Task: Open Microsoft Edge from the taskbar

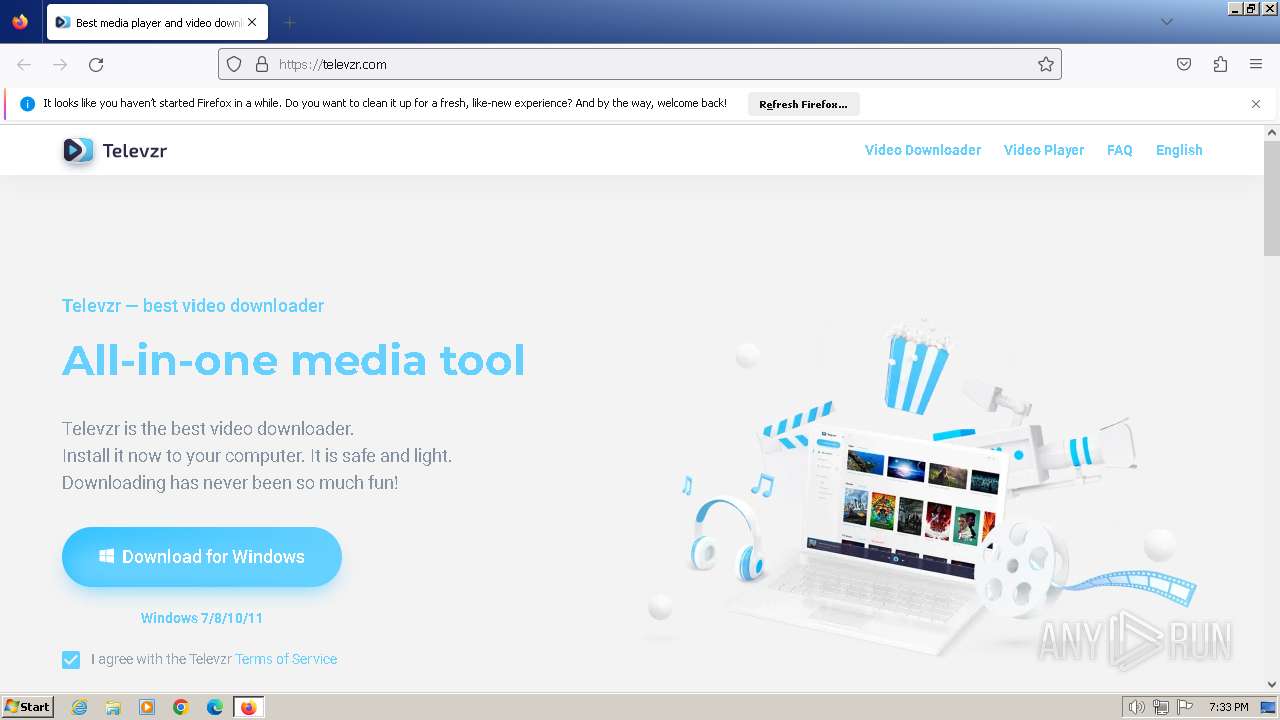Action: point(215,707)
